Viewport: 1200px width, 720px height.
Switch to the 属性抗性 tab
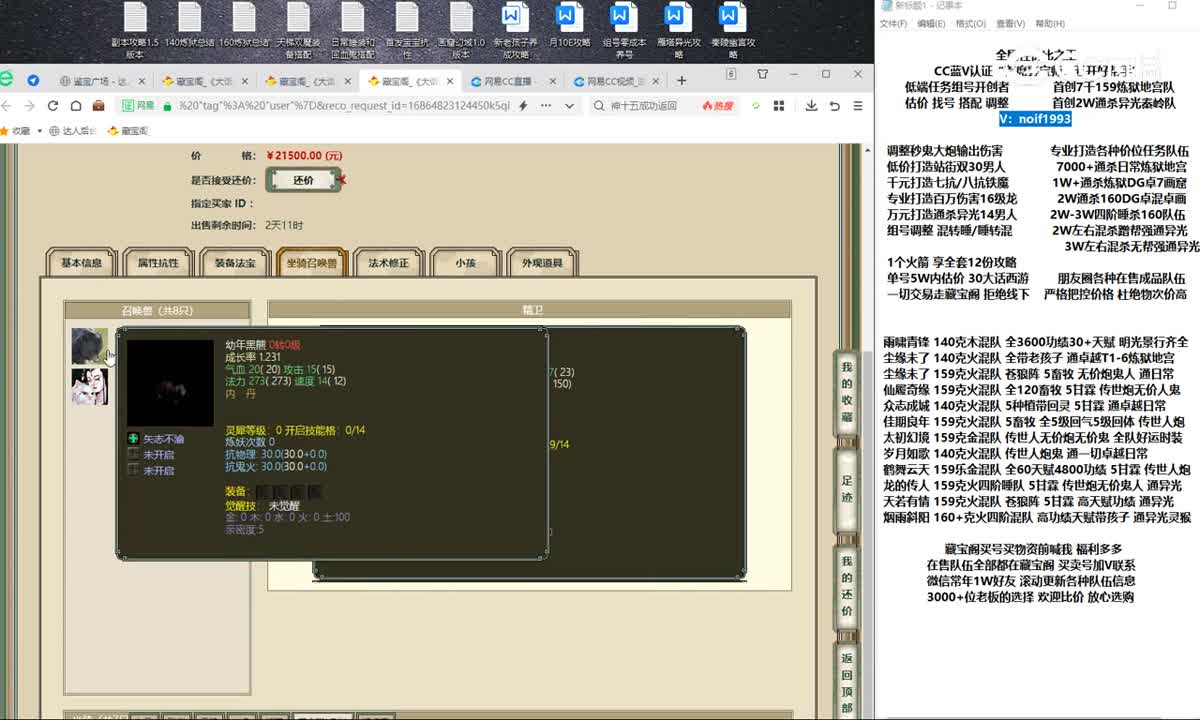click(158, 264)
